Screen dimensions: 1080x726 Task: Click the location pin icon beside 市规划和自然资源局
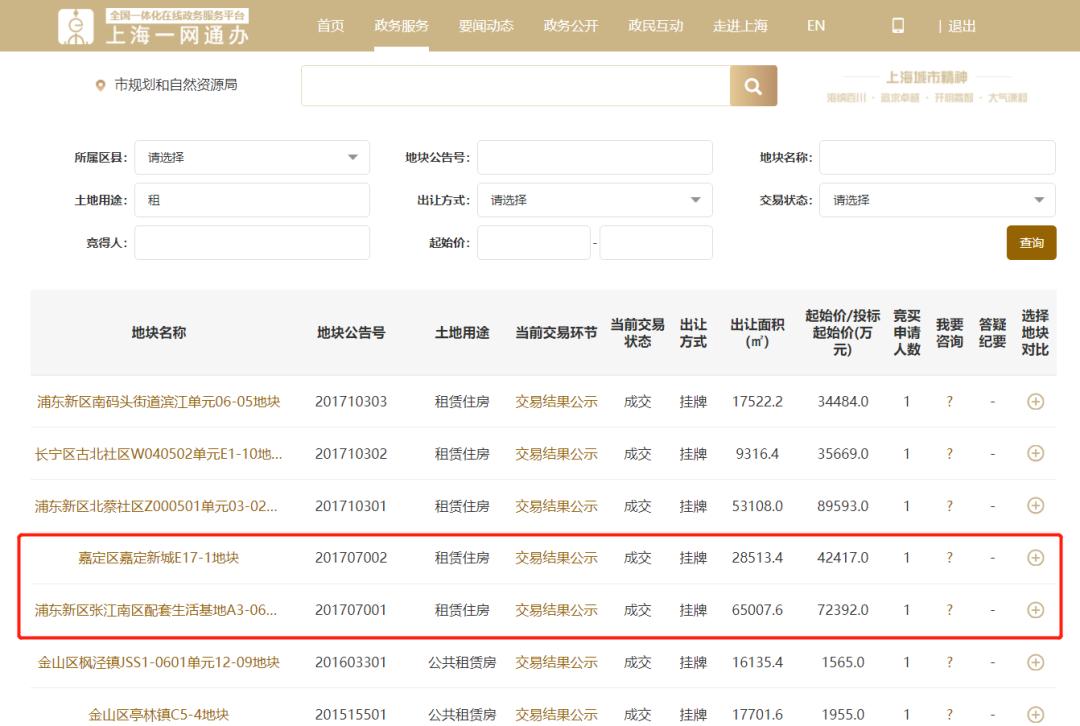[100, 86]
